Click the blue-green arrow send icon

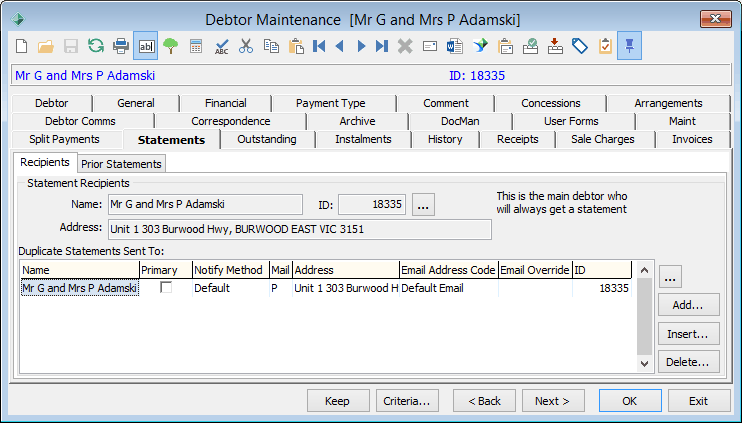(x=480, y=46)
